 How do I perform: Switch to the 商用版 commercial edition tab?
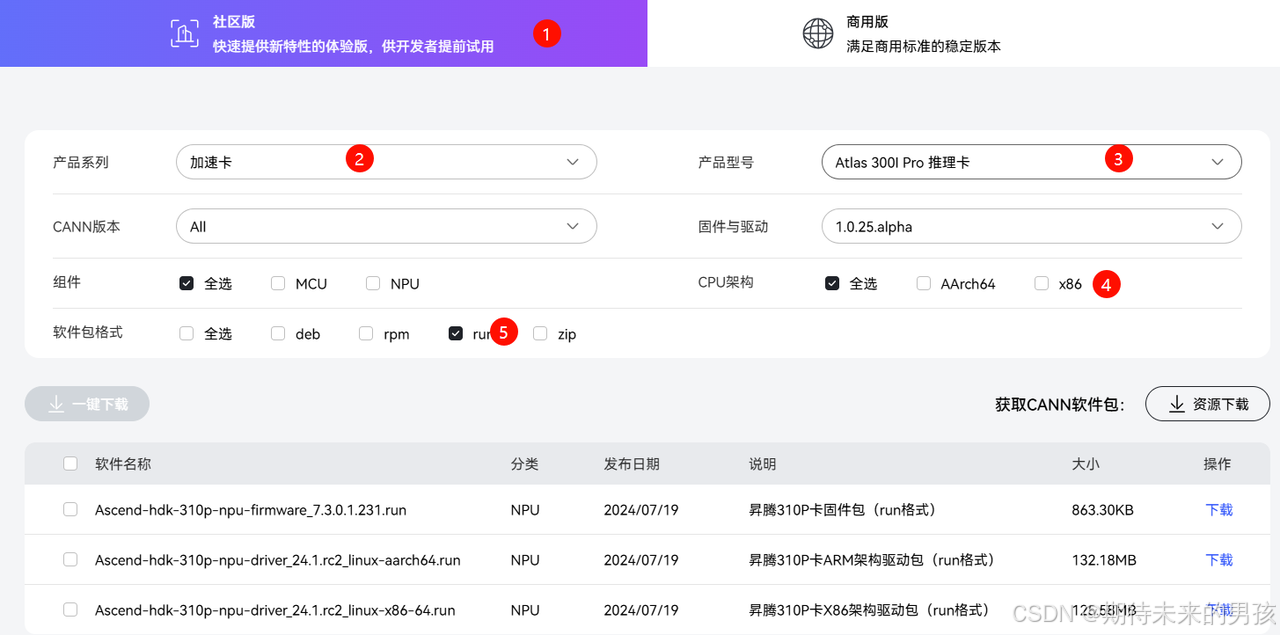click(963, 33)
